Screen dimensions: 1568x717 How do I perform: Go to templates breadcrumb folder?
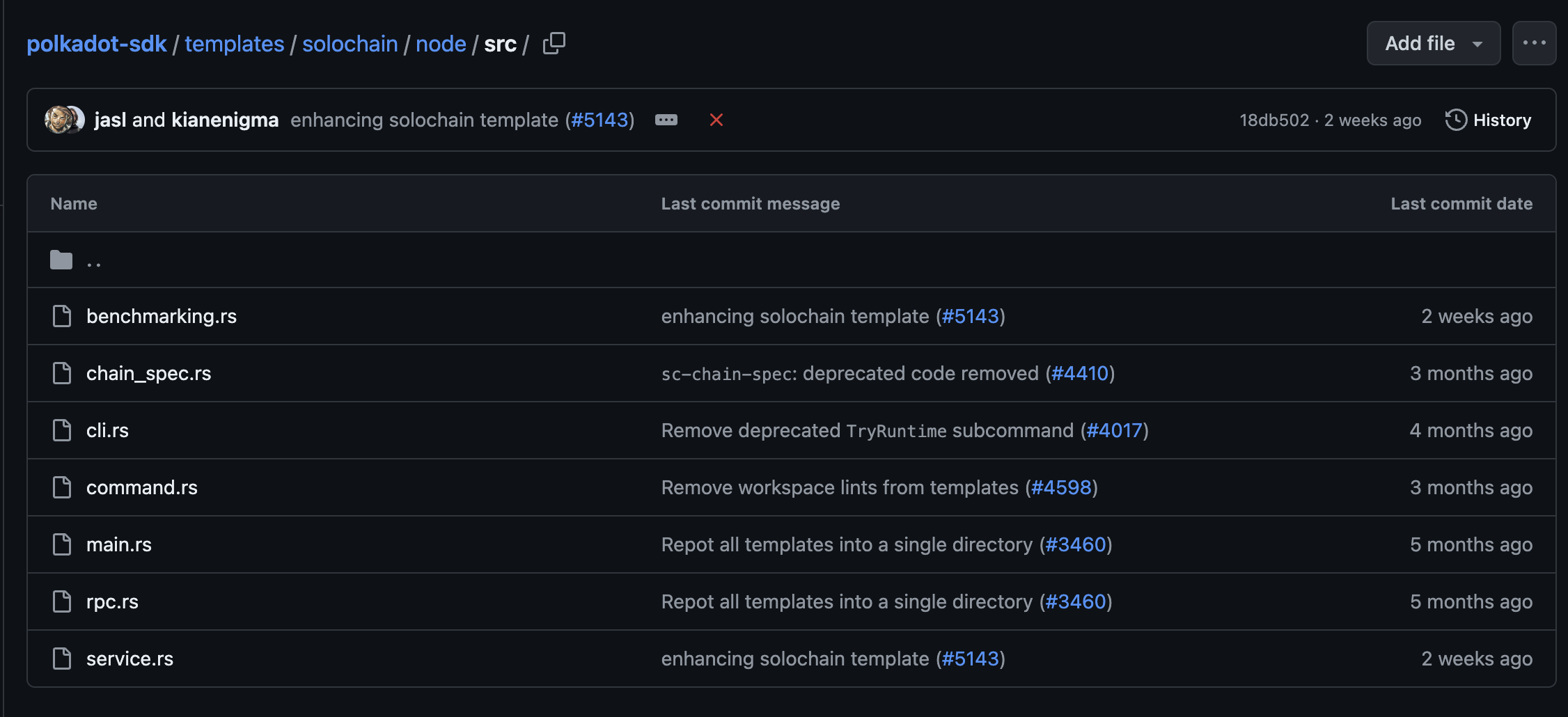coord(235,43)
